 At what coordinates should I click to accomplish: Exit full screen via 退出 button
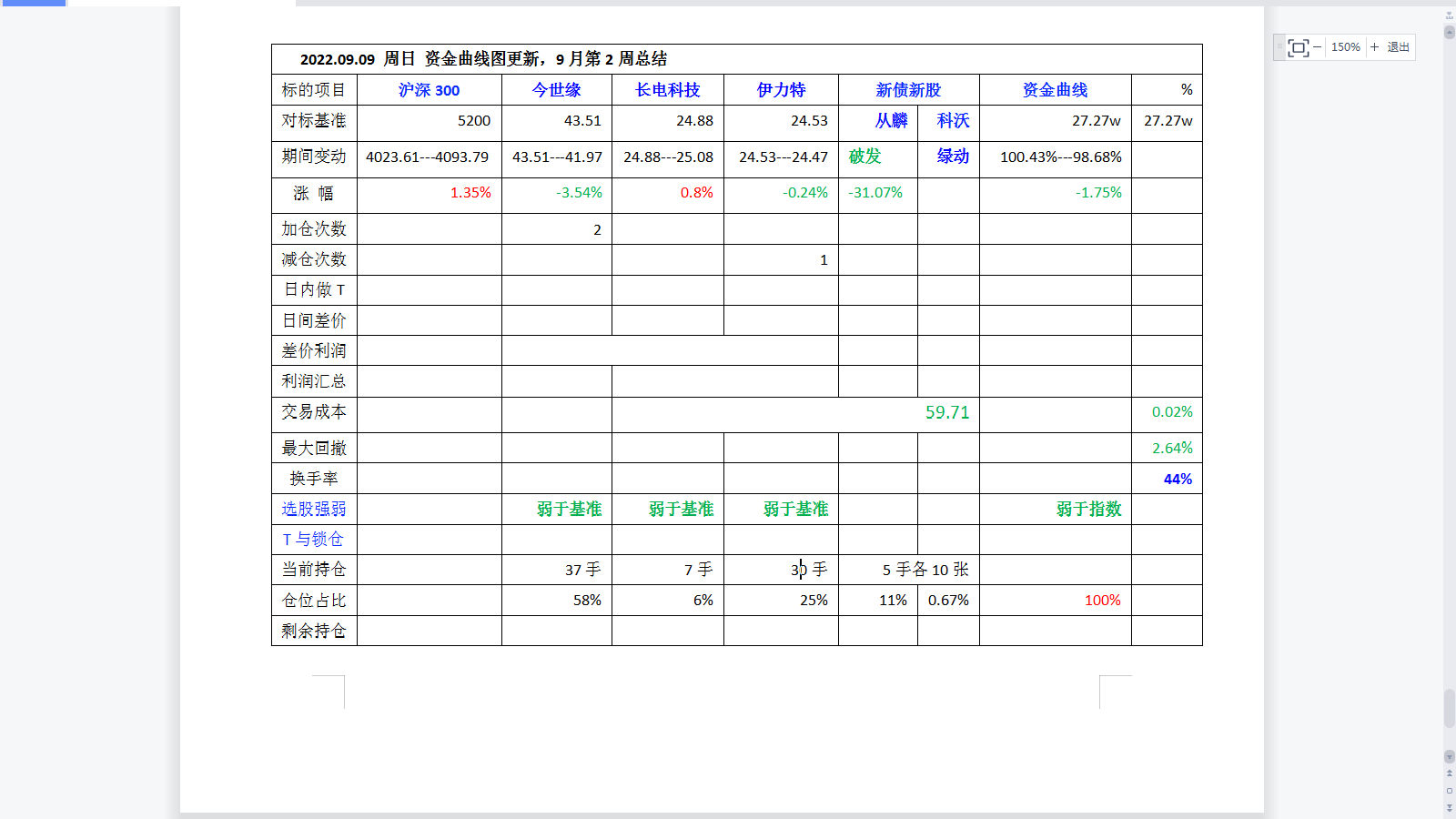coord(1398,47)
